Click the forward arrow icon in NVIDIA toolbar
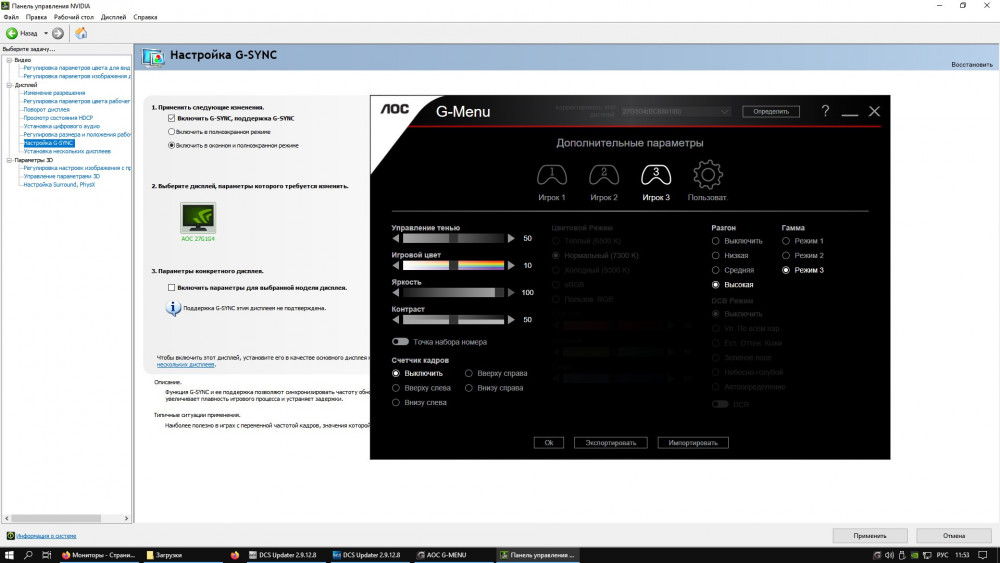Screen dimensions: 1000x563 58,33
